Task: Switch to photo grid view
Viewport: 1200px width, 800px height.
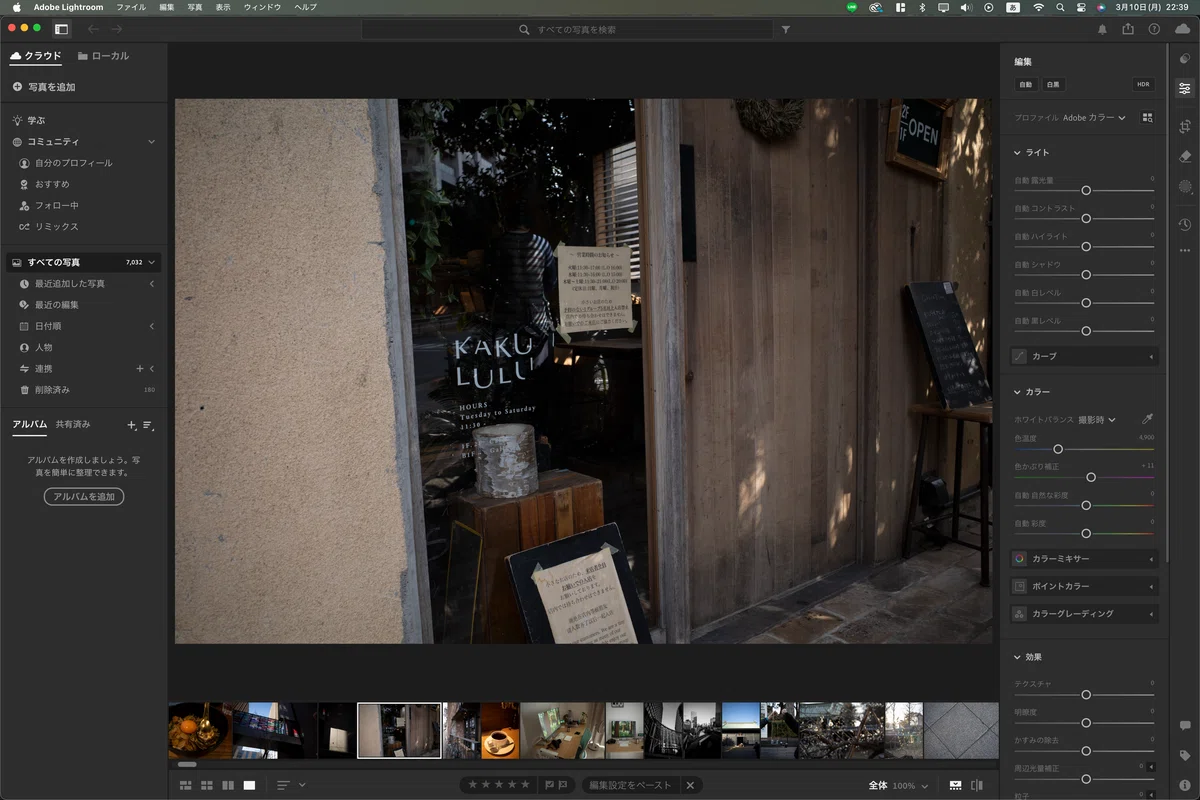Action: [x=187, y=785]
